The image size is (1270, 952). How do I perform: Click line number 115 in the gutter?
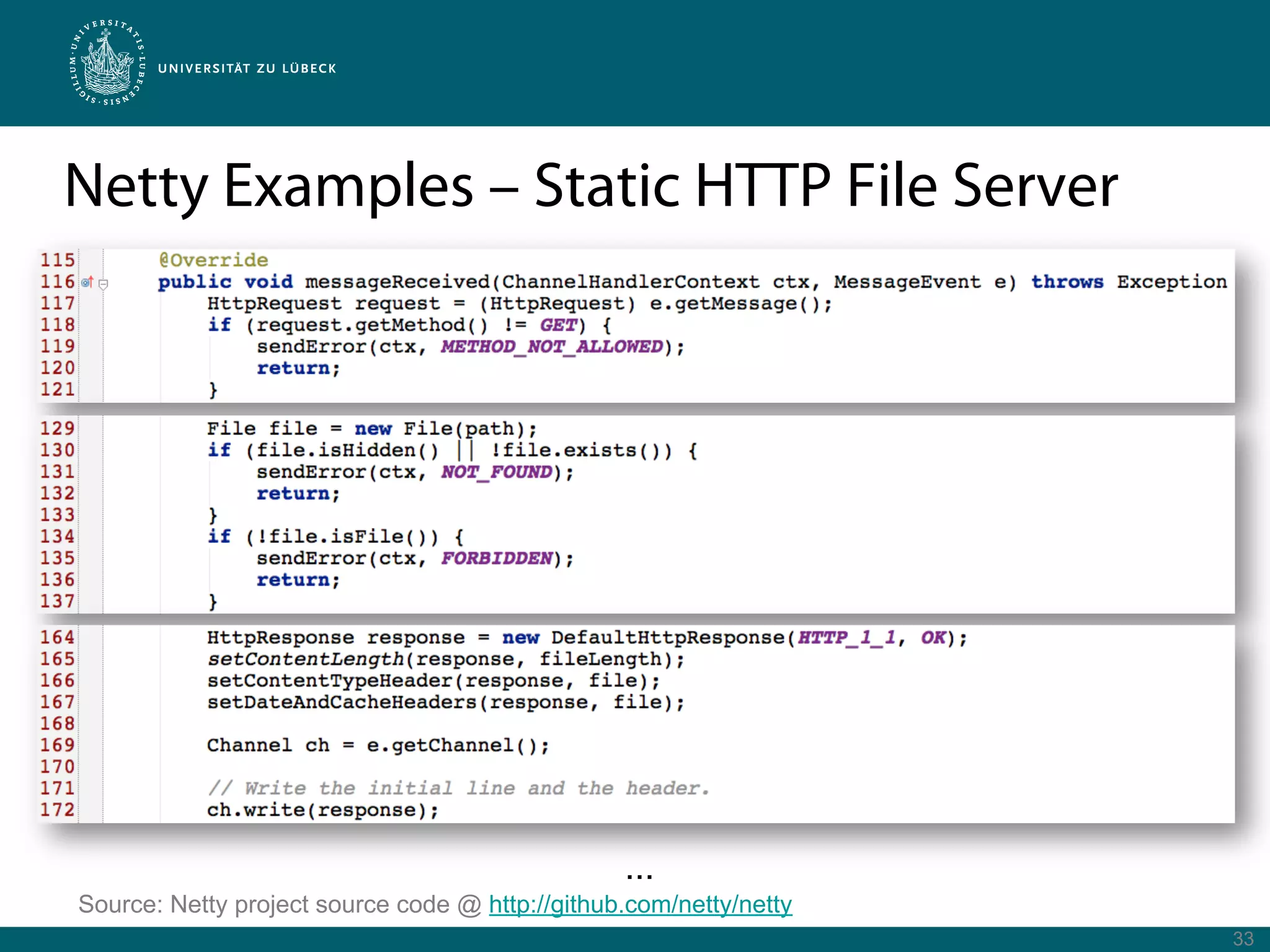pos(58,260)
